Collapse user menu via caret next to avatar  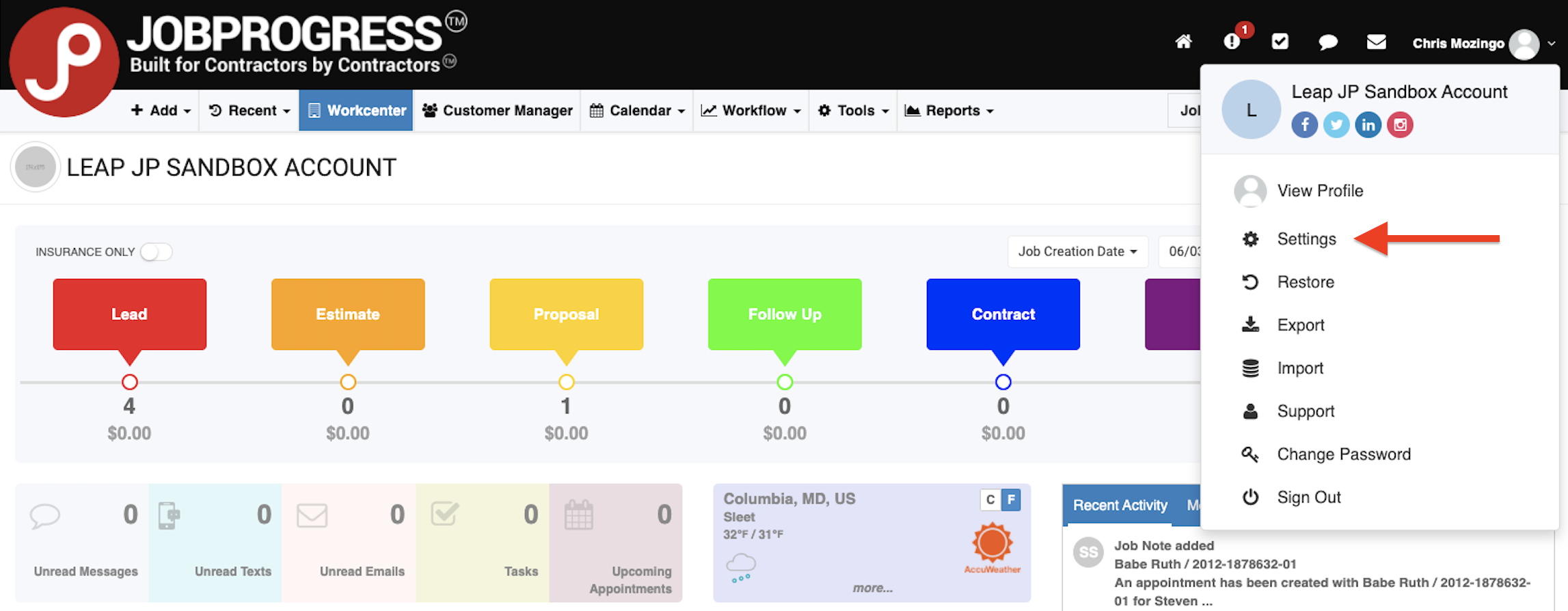click(x=1552, y=43)
